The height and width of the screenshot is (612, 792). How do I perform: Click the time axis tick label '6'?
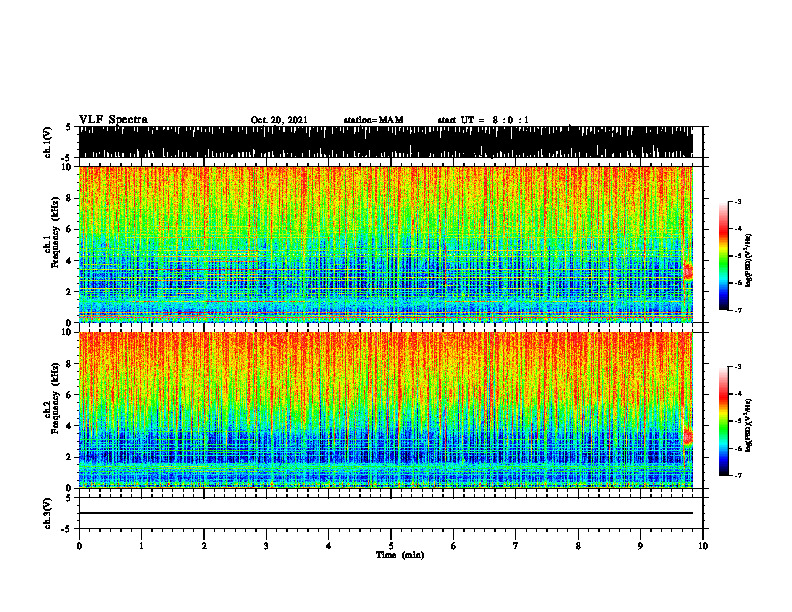pyautogui.click(x=454, y=546)
